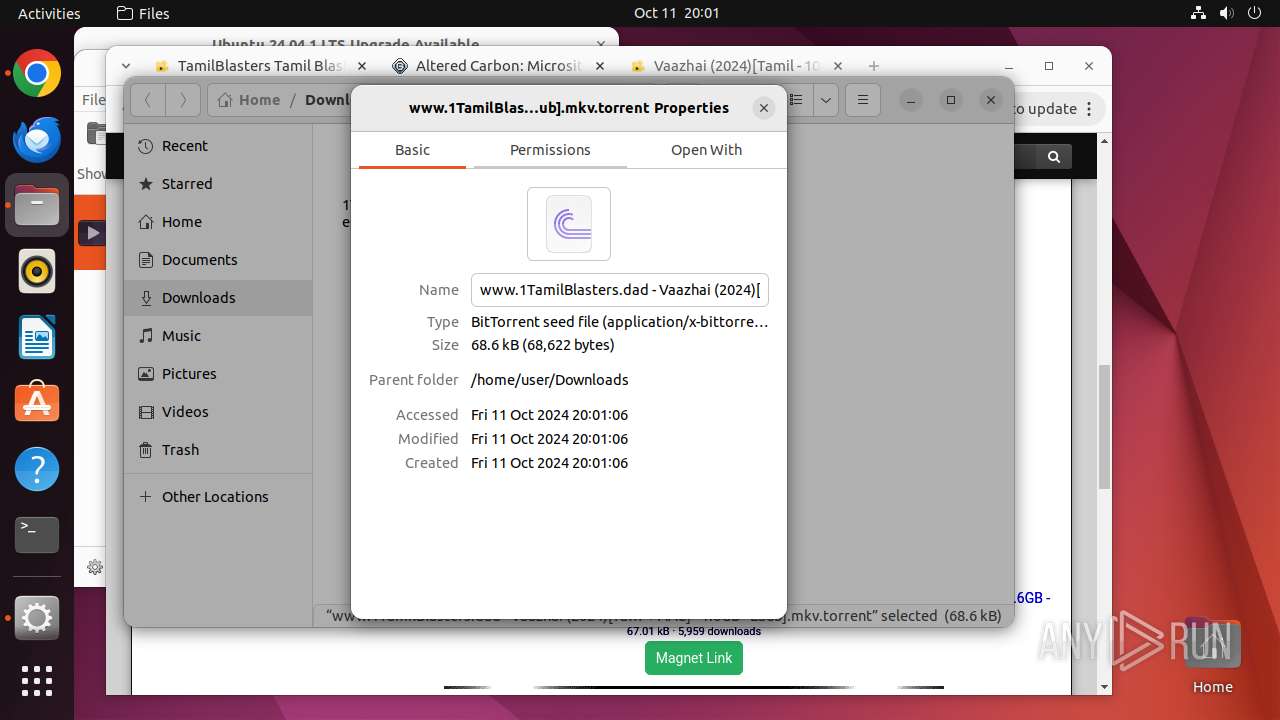The height and width of the screenshot is (720, 1280).
Task: Open the clock and calendar panel
Action: (676, 13)
